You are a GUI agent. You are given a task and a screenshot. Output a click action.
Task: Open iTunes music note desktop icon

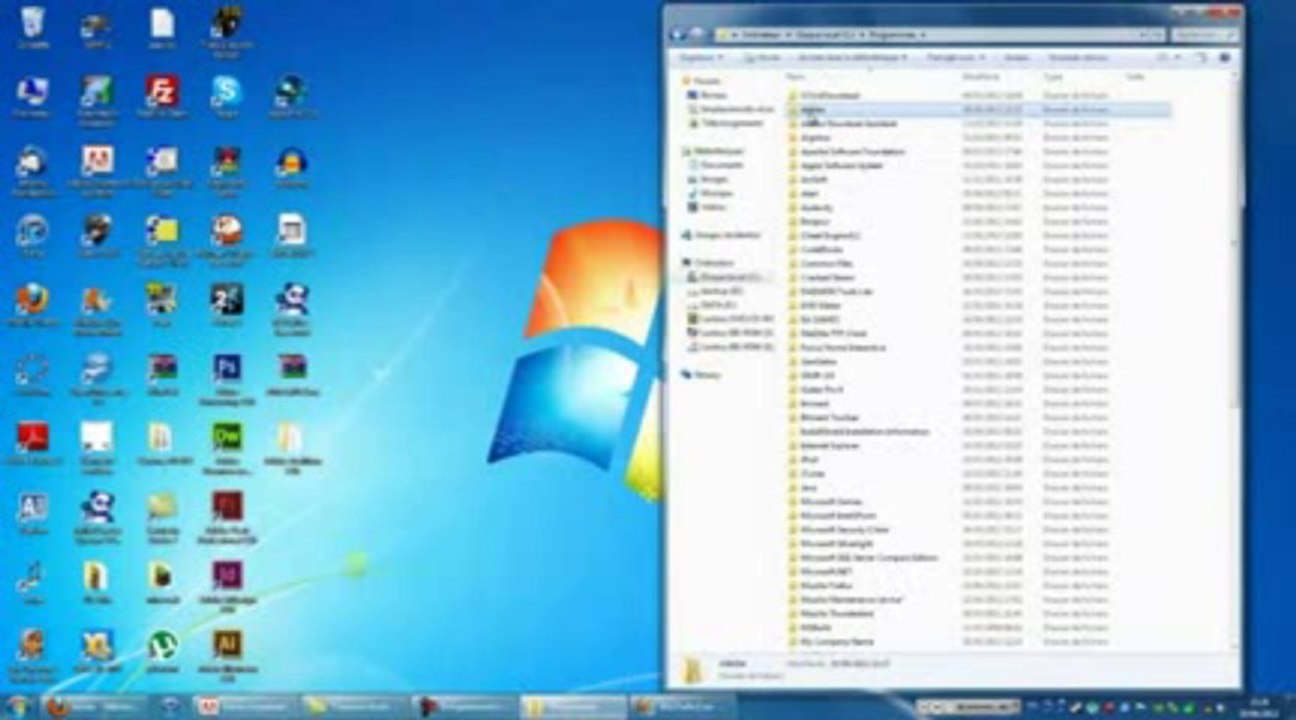click(32, 582)
